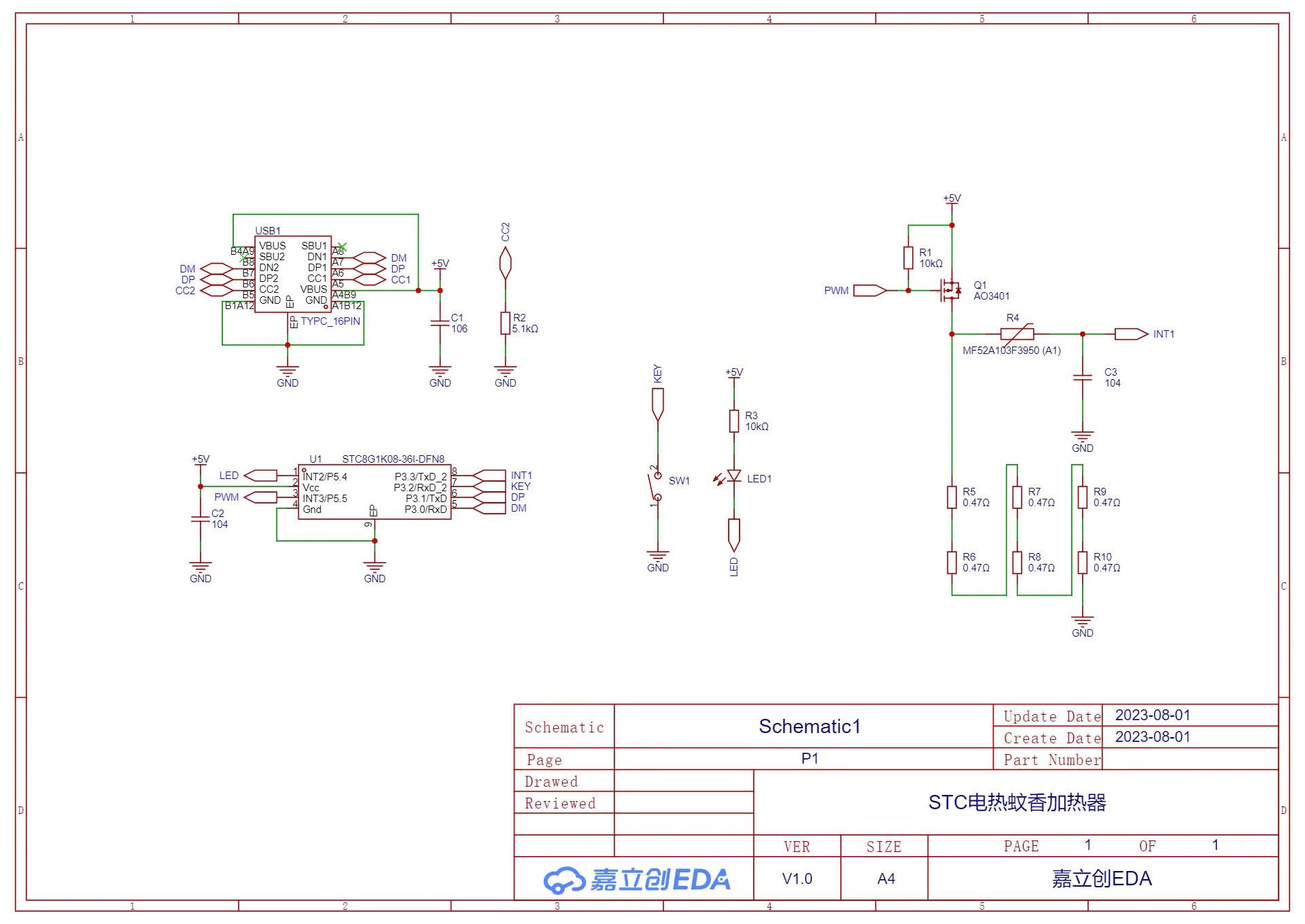Click the 'Part Number' label
This screenshot has height=924, width=1305.
[1052, 760]
